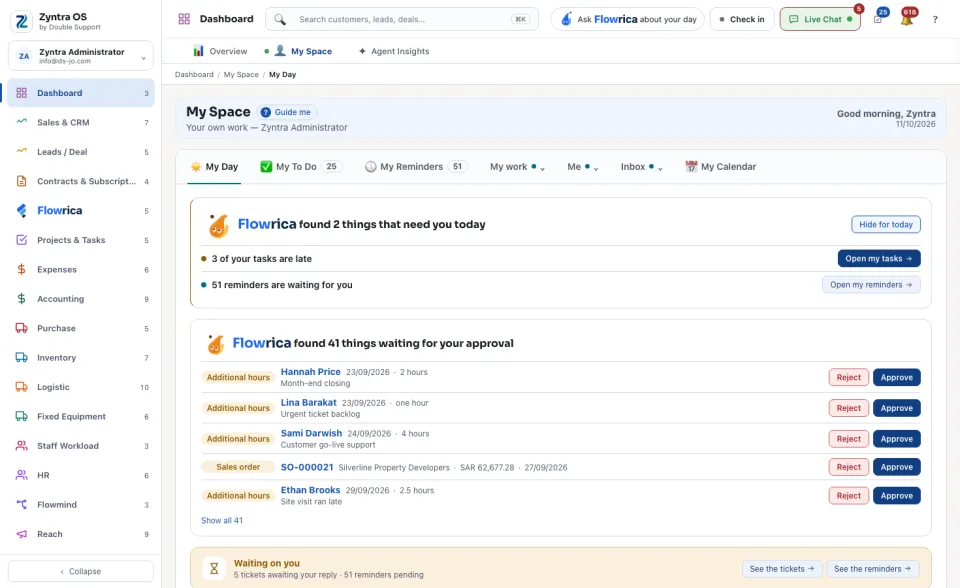Click the Zyntra OS logo icon

(21, 21)
